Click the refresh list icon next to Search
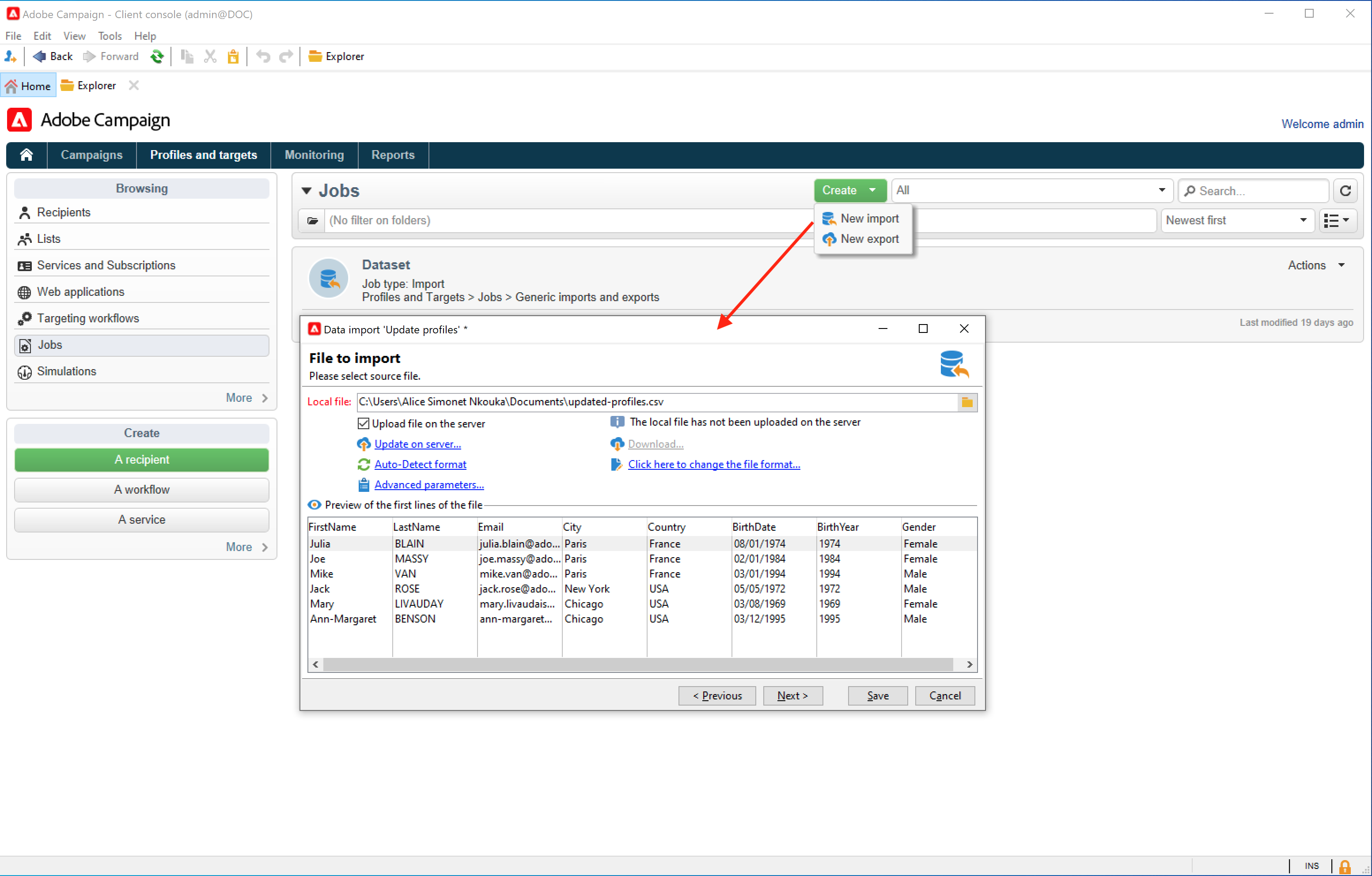Screen dimensions: 1372x876 click(x=1345, y=191)
